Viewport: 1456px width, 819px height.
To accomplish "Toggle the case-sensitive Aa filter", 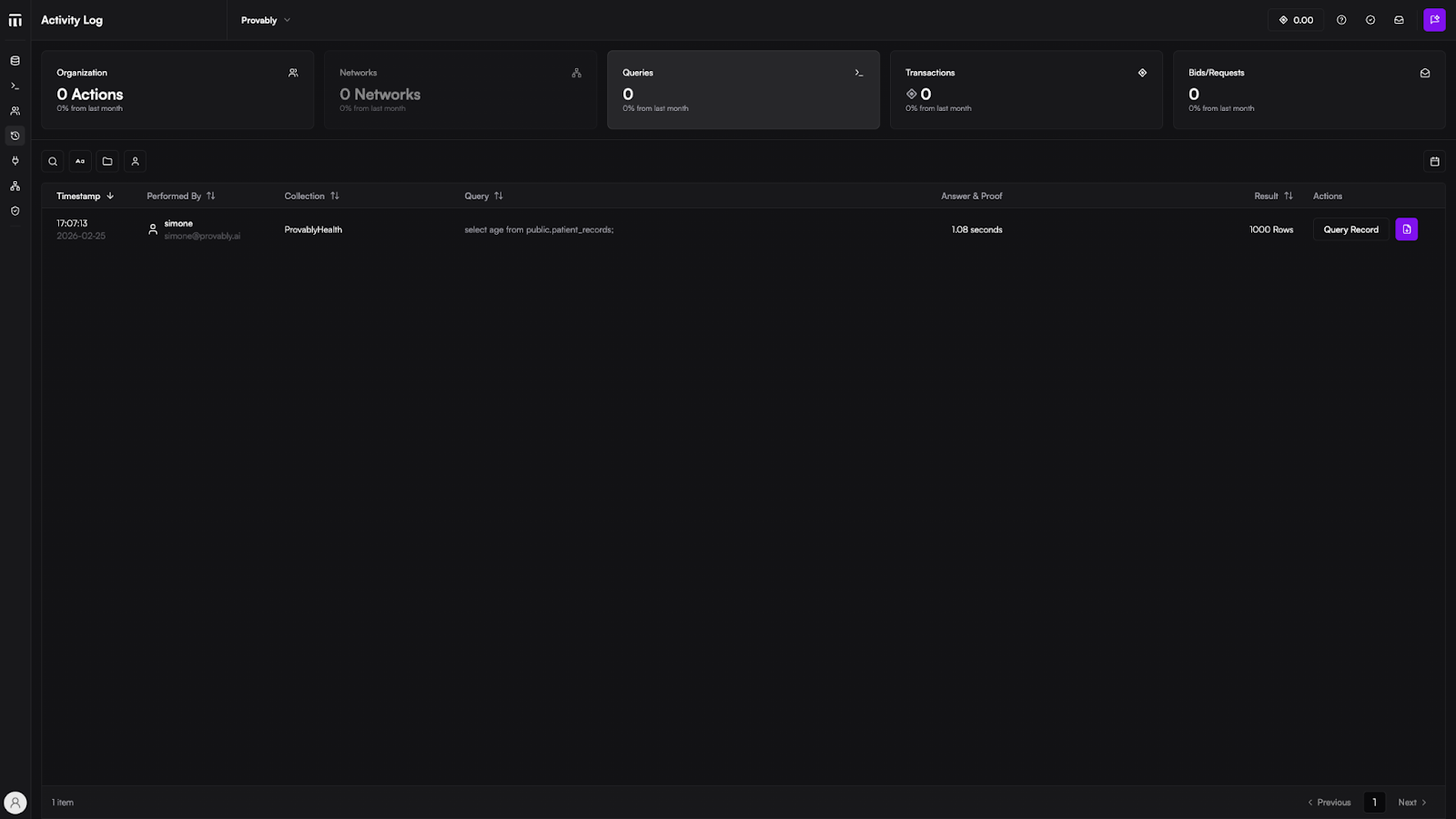I will coord(80,161).
